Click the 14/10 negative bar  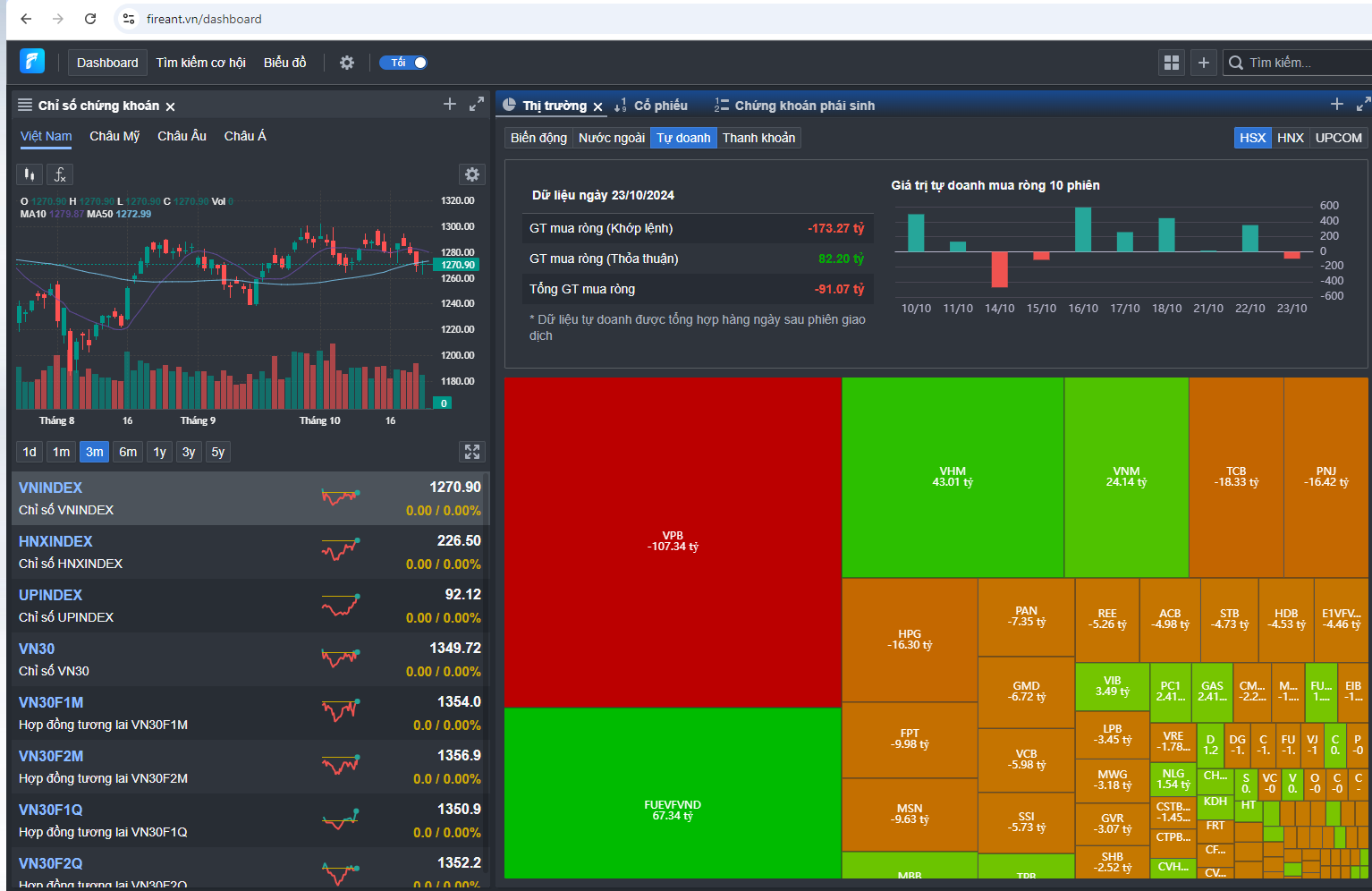click(x=1000, y=269)
